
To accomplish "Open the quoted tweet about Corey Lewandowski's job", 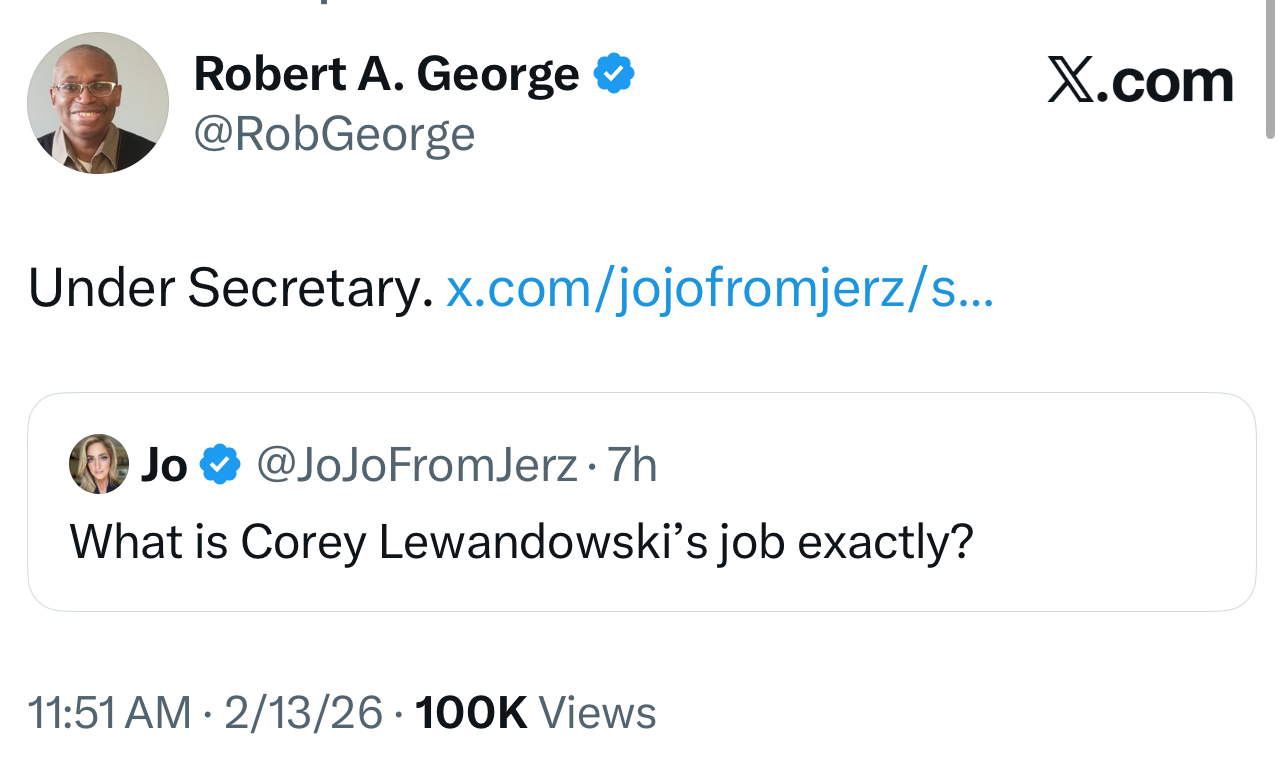I will 520,542.
